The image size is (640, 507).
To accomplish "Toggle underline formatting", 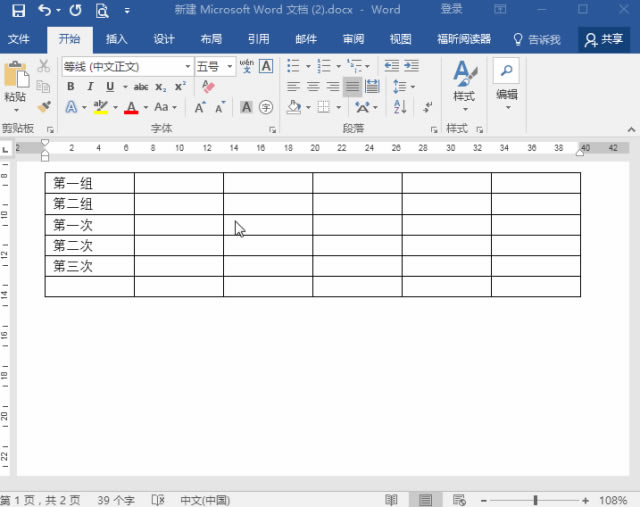I will pos(110,87).
